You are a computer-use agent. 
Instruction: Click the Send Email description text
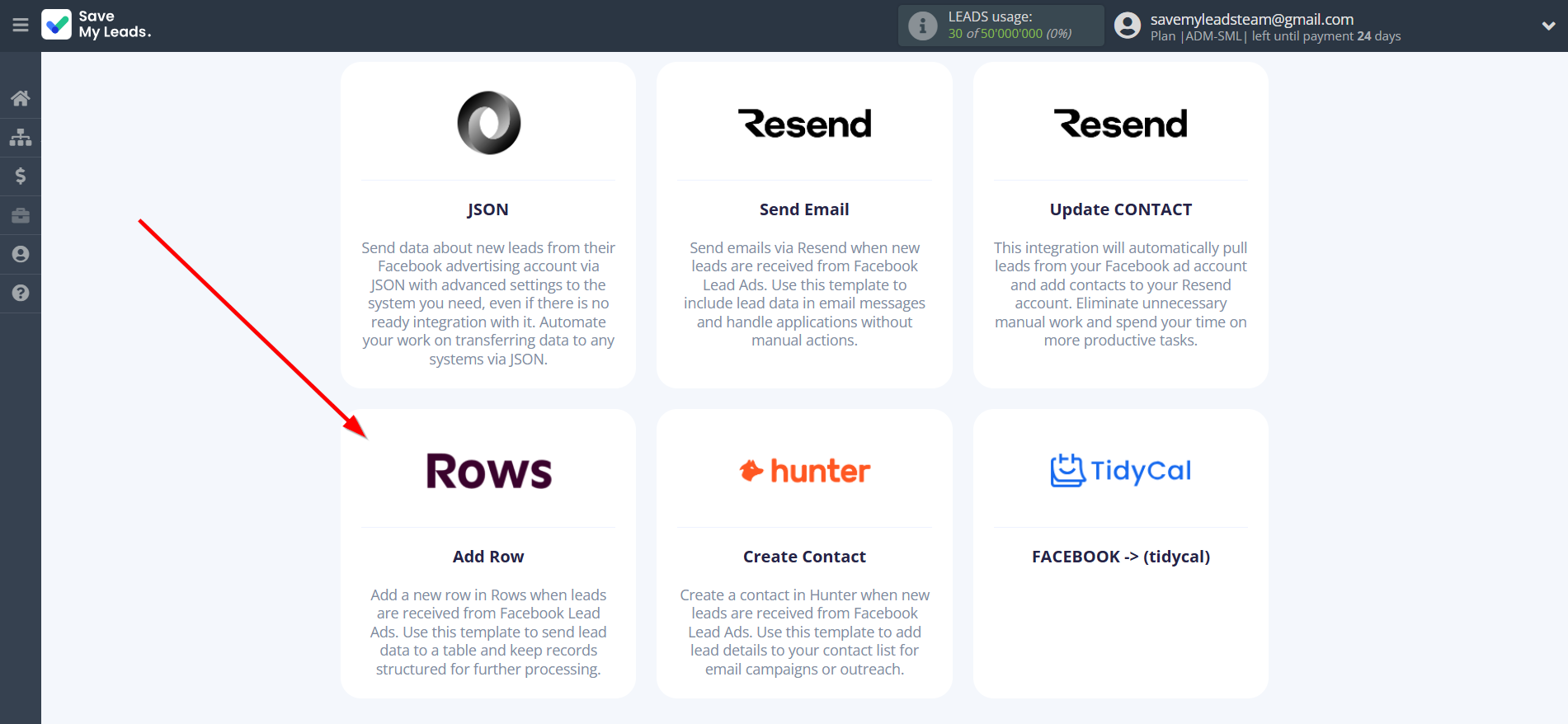[804, 294]
